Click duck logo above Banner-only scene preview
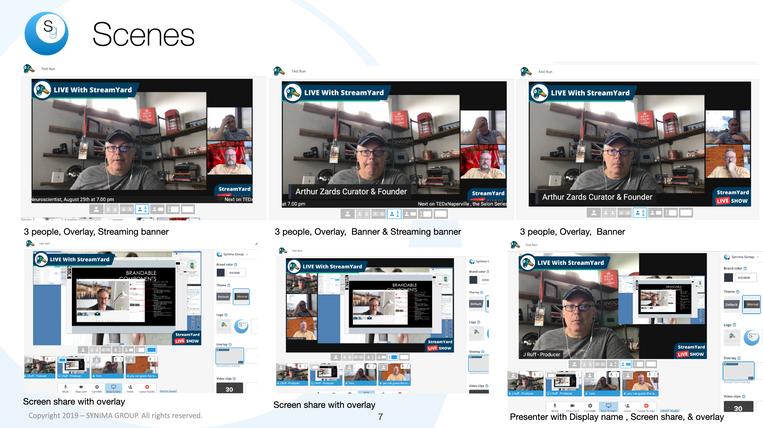This screenshot has height=428, width=763. 526,71
